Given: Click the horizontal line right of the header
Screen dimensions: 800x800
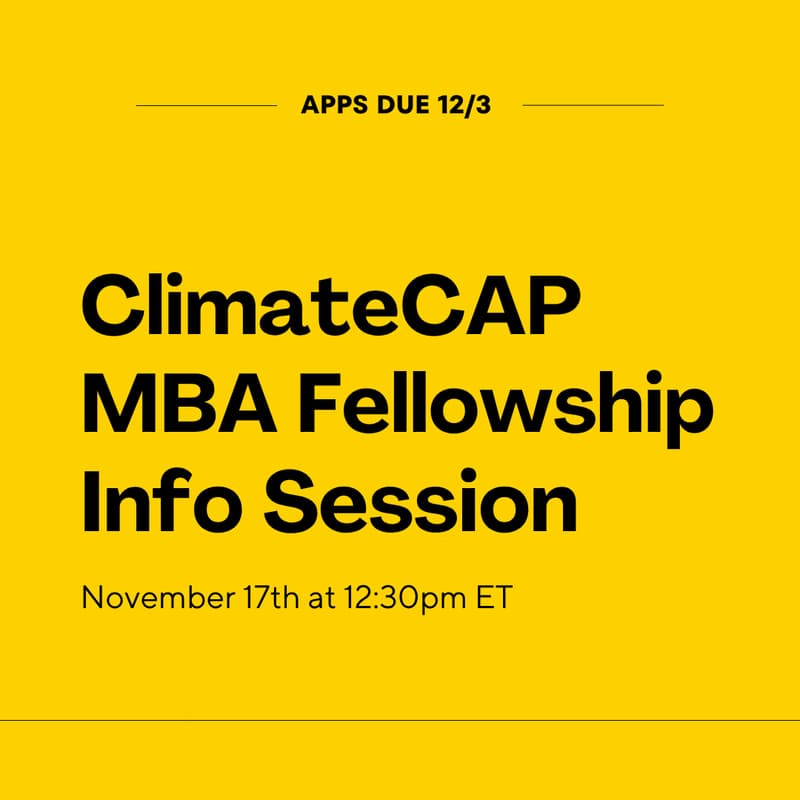Looking at the screenshot, I should 592,105.
